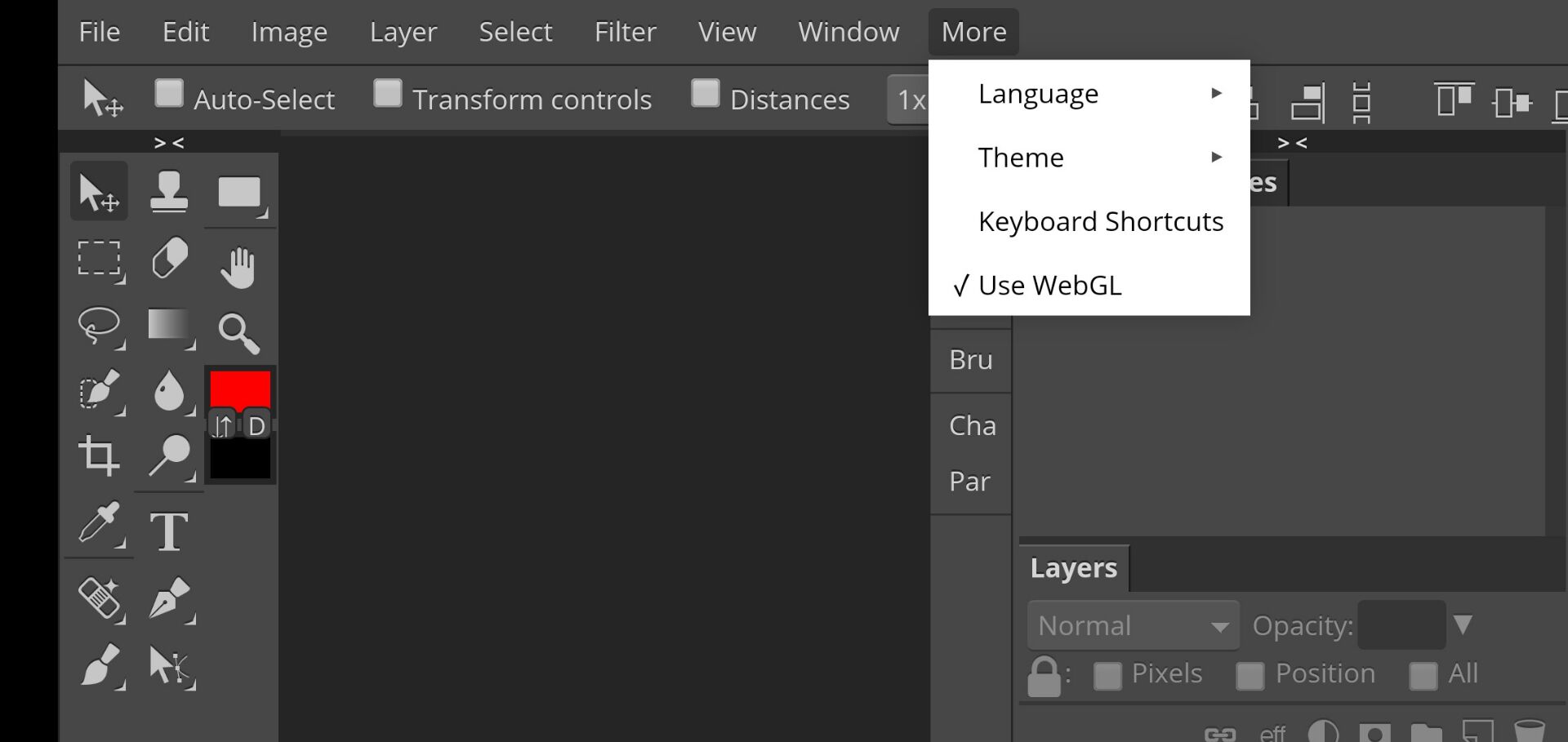Viewport: 1568px width, 742px height.
Task: Open the Cha side panel button
Action: (972, 425)
